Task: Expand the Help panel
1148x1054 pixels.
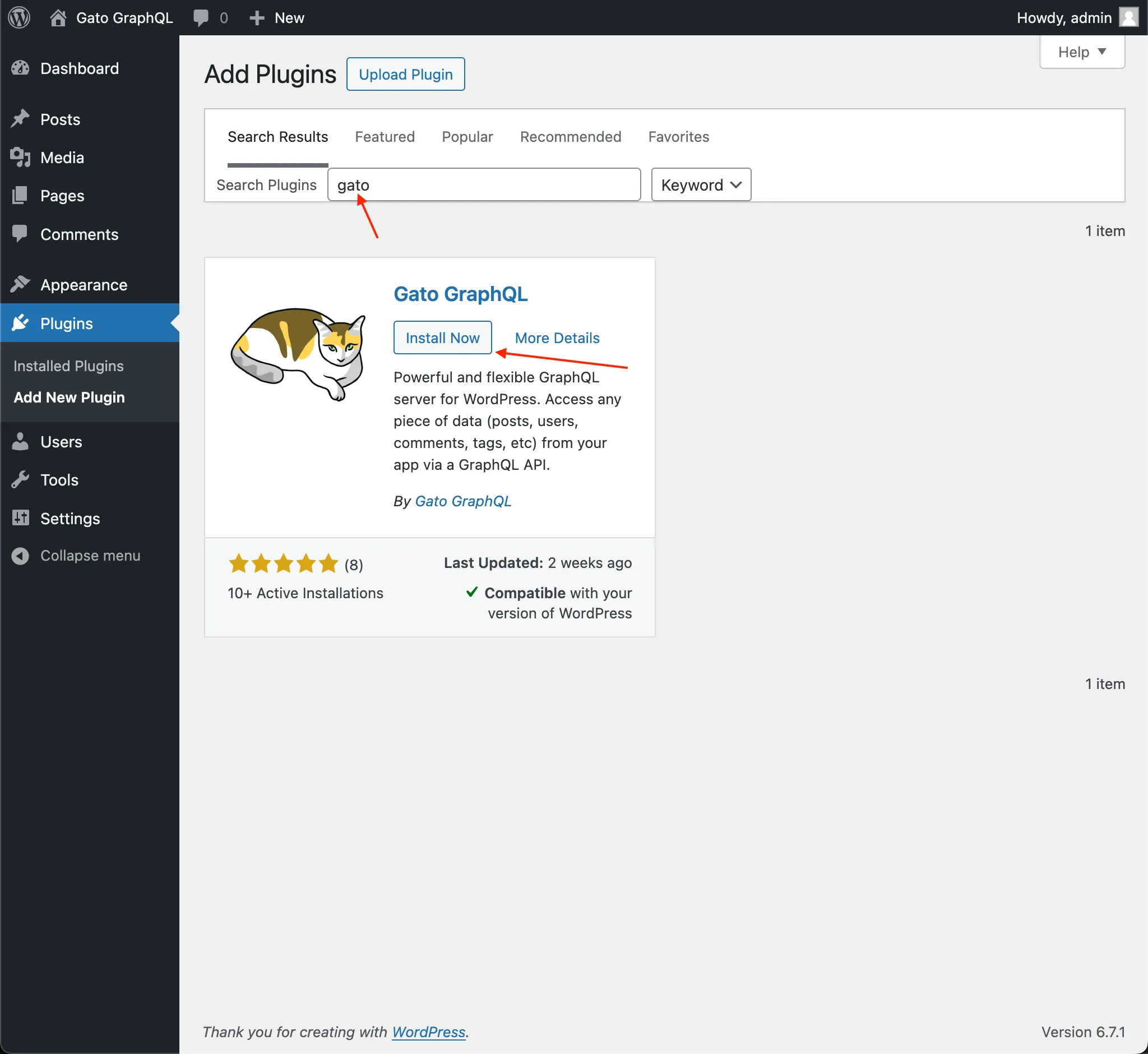Action: click(x=1081, y=52)
